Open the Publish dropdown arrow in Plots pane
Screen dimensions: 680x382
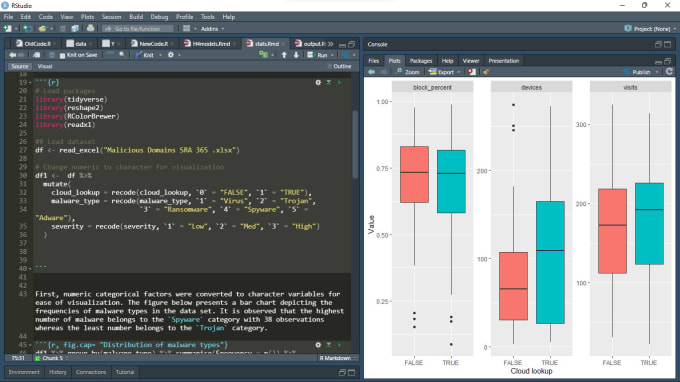tap(657, 72)
